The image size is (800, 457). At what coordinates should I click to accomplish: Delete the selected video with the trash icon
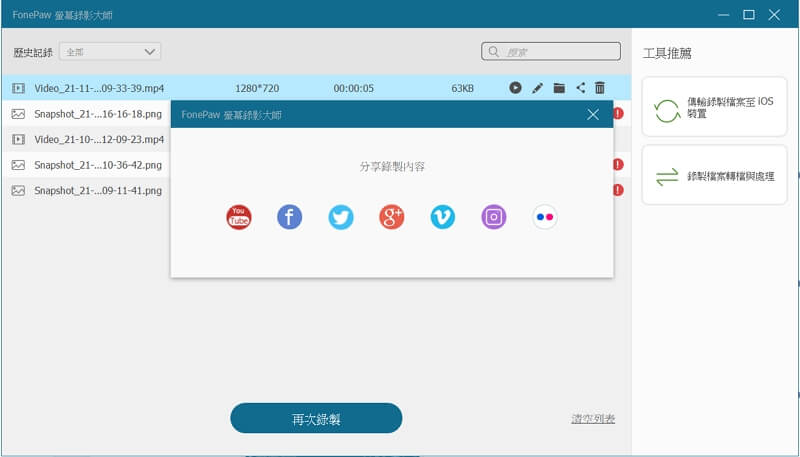600,88
